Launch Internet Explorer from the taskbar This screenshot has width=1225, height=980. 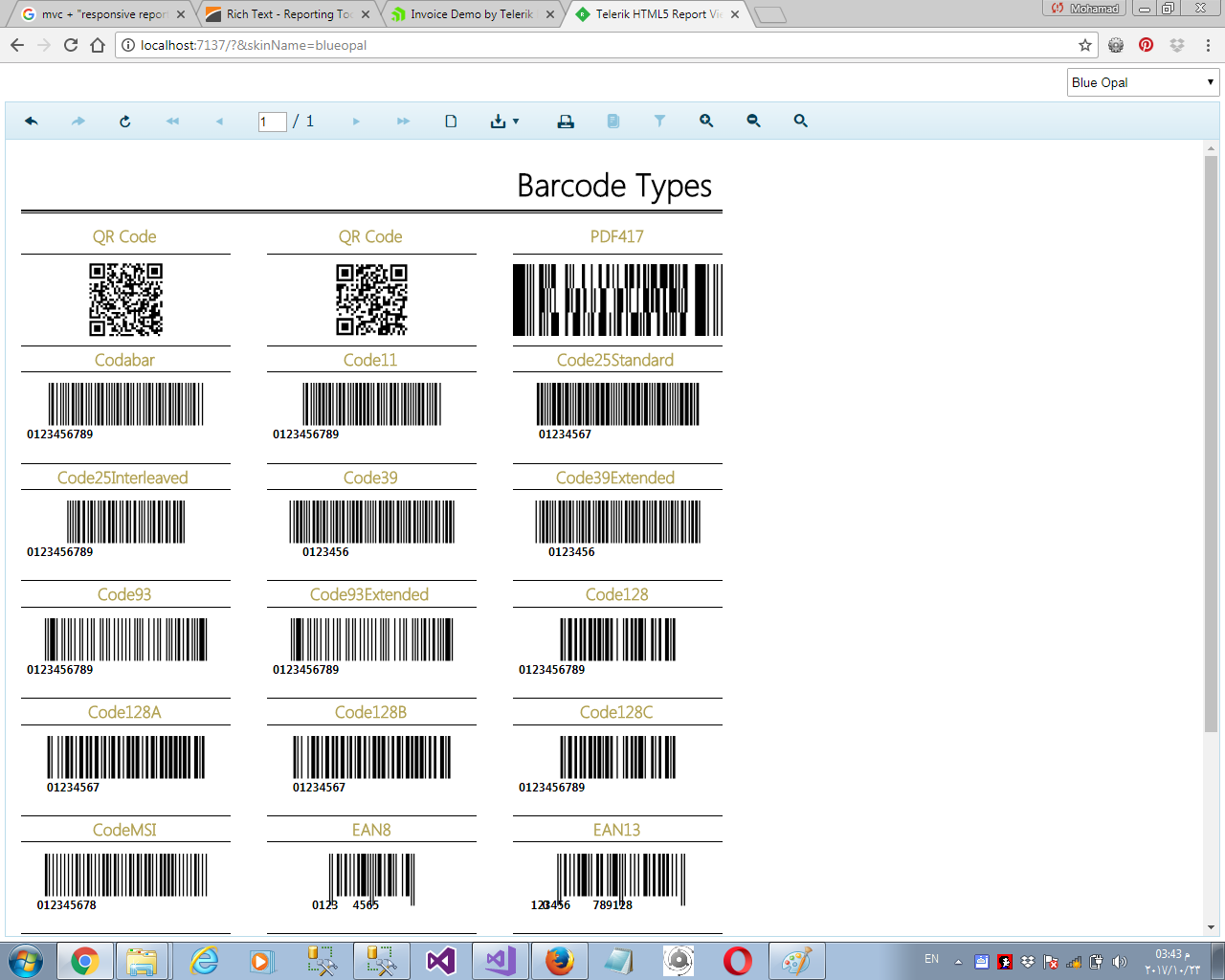pyautogui.click(x=205, y=961)
